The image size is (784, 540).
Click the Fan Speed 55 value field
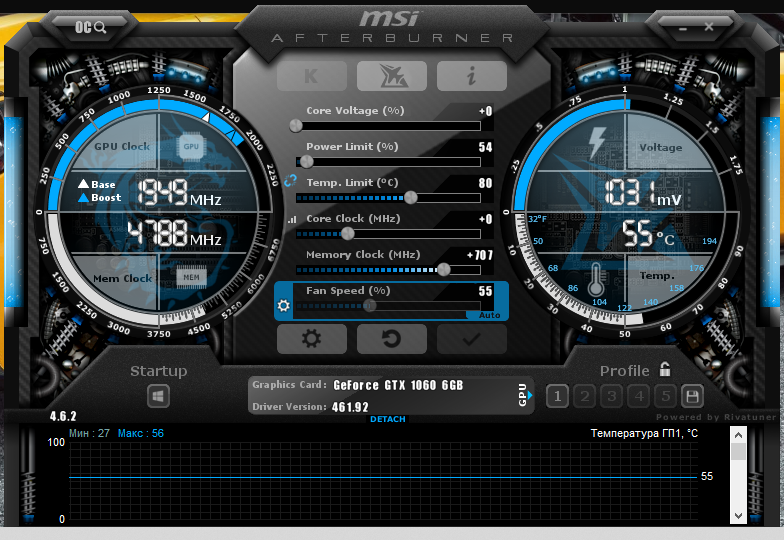click(485, 291)
